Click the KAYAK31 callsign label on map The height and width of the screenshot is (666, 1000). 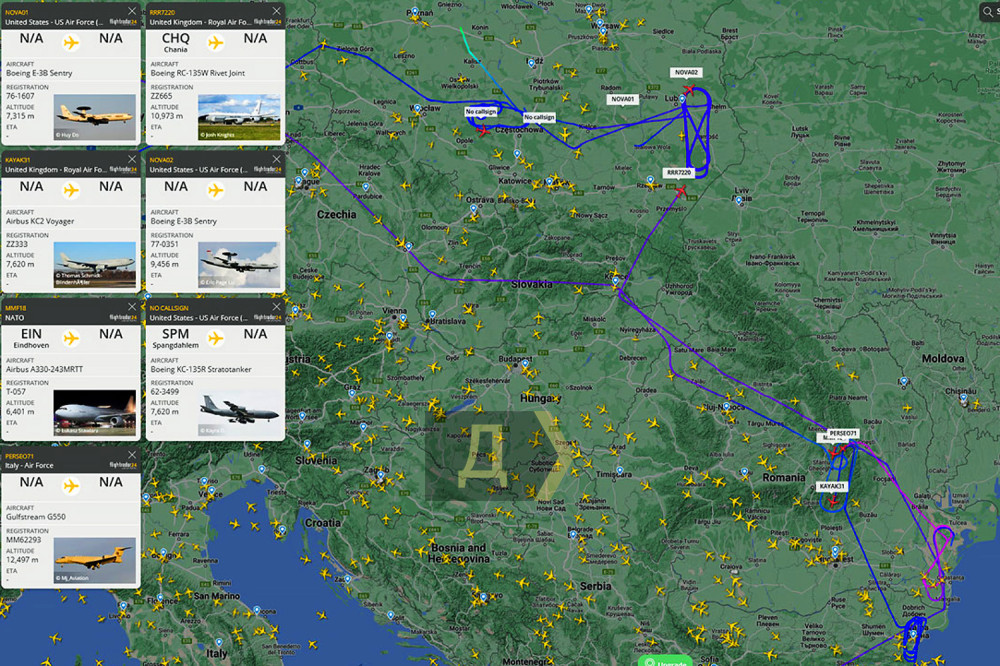[x=832, y=486]
